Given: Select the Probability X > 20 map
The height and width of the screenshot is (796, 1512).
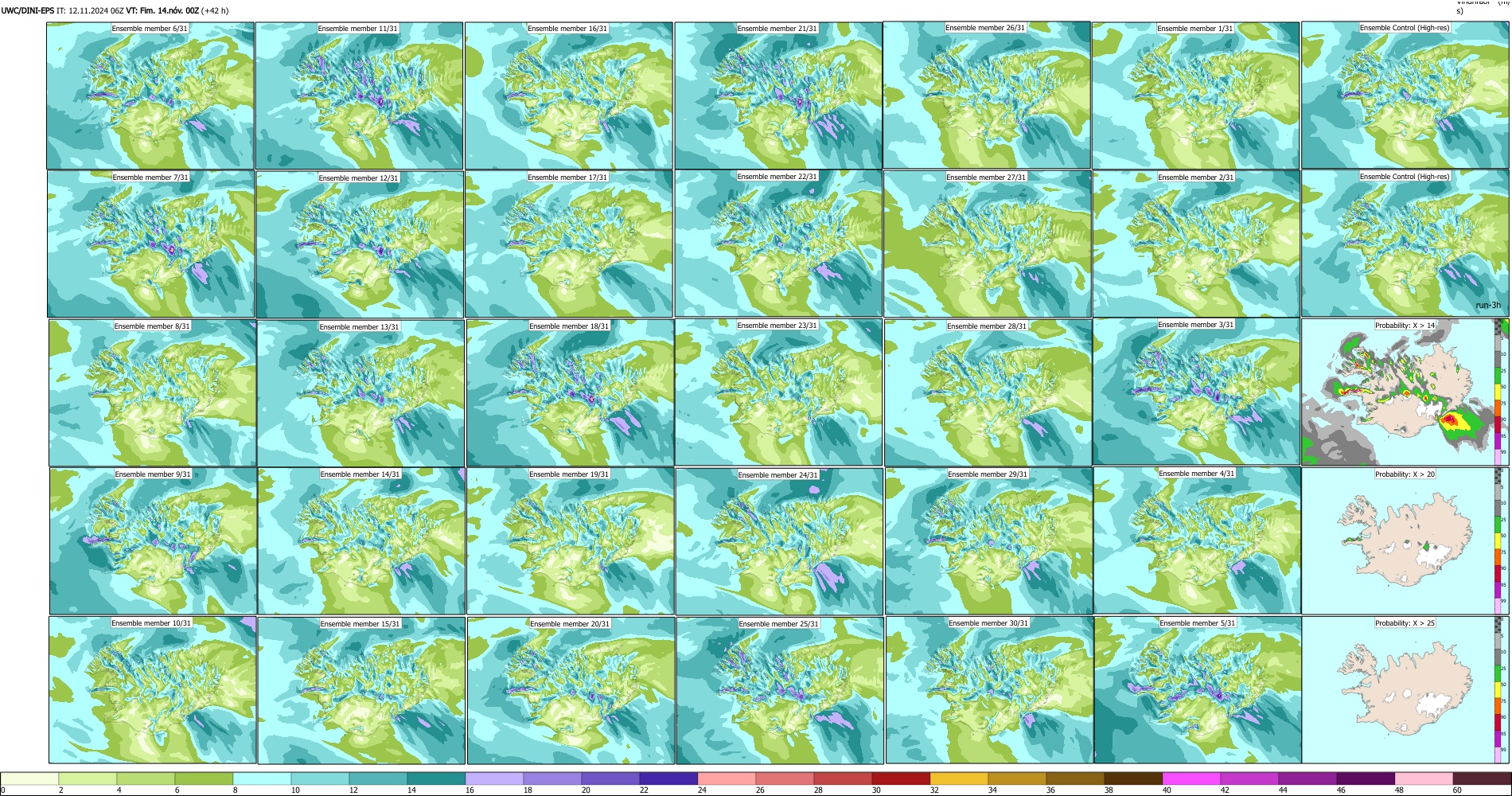Looking at the screenshot, I should (x=1405, y=540).
